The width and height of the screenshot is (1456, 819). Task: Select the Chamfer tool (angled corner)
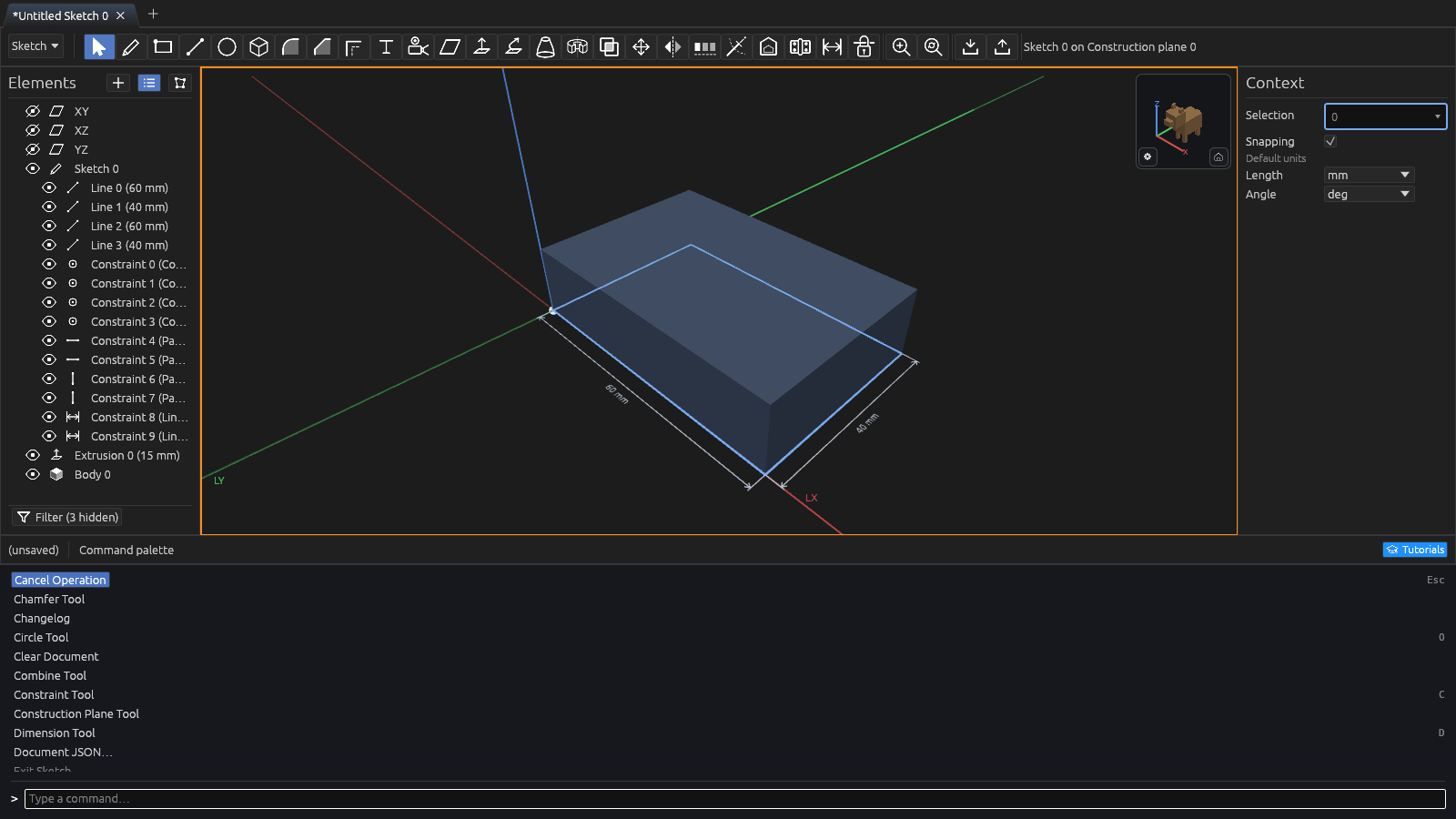point(322,46)
